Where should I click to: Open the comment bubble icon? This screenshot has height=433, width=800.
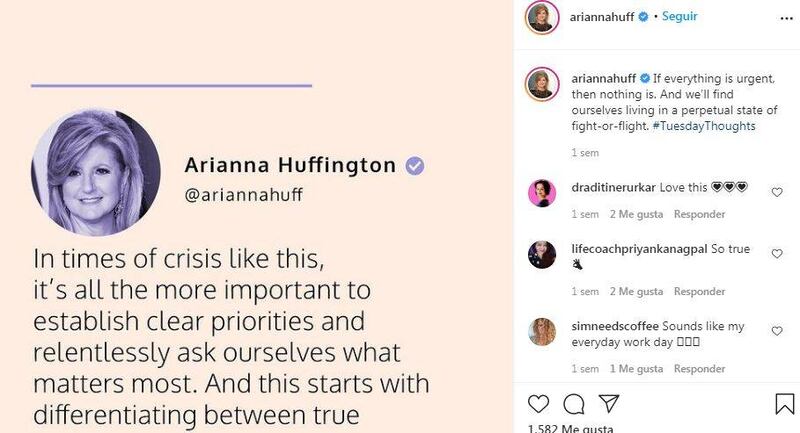point(573,403)
